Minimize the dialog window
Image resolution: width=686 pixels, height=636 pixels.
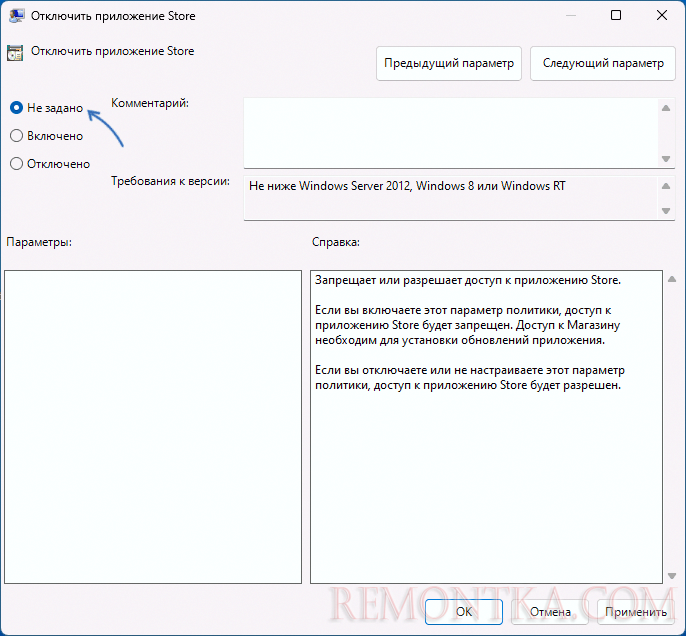click(570, 15)
